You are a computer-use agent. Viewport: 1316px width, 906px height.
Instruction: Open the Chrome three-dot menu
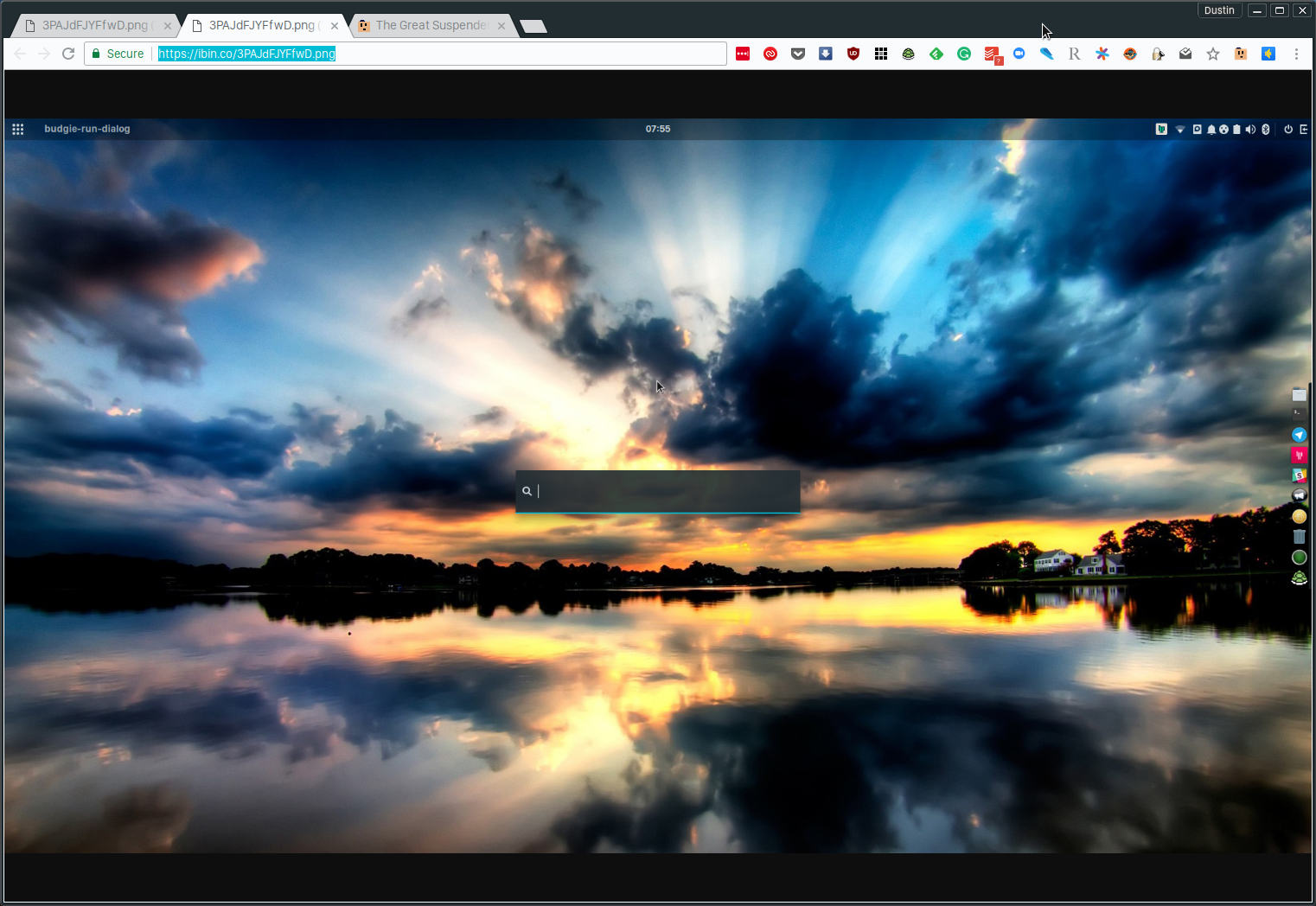(1296, 54)
